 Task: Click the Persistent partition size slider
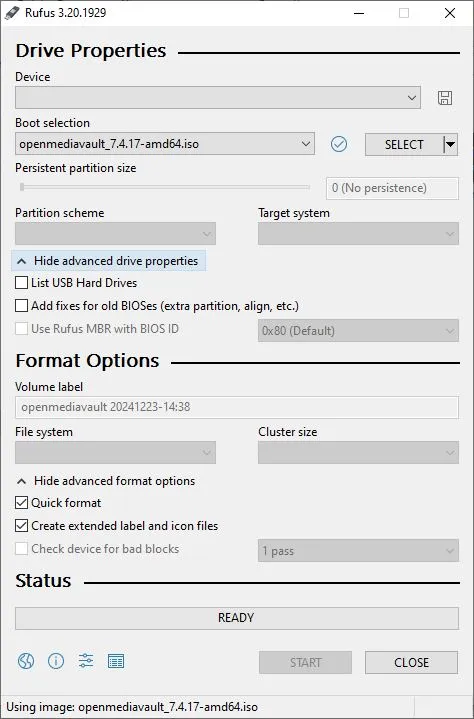(x=164, y=187)
